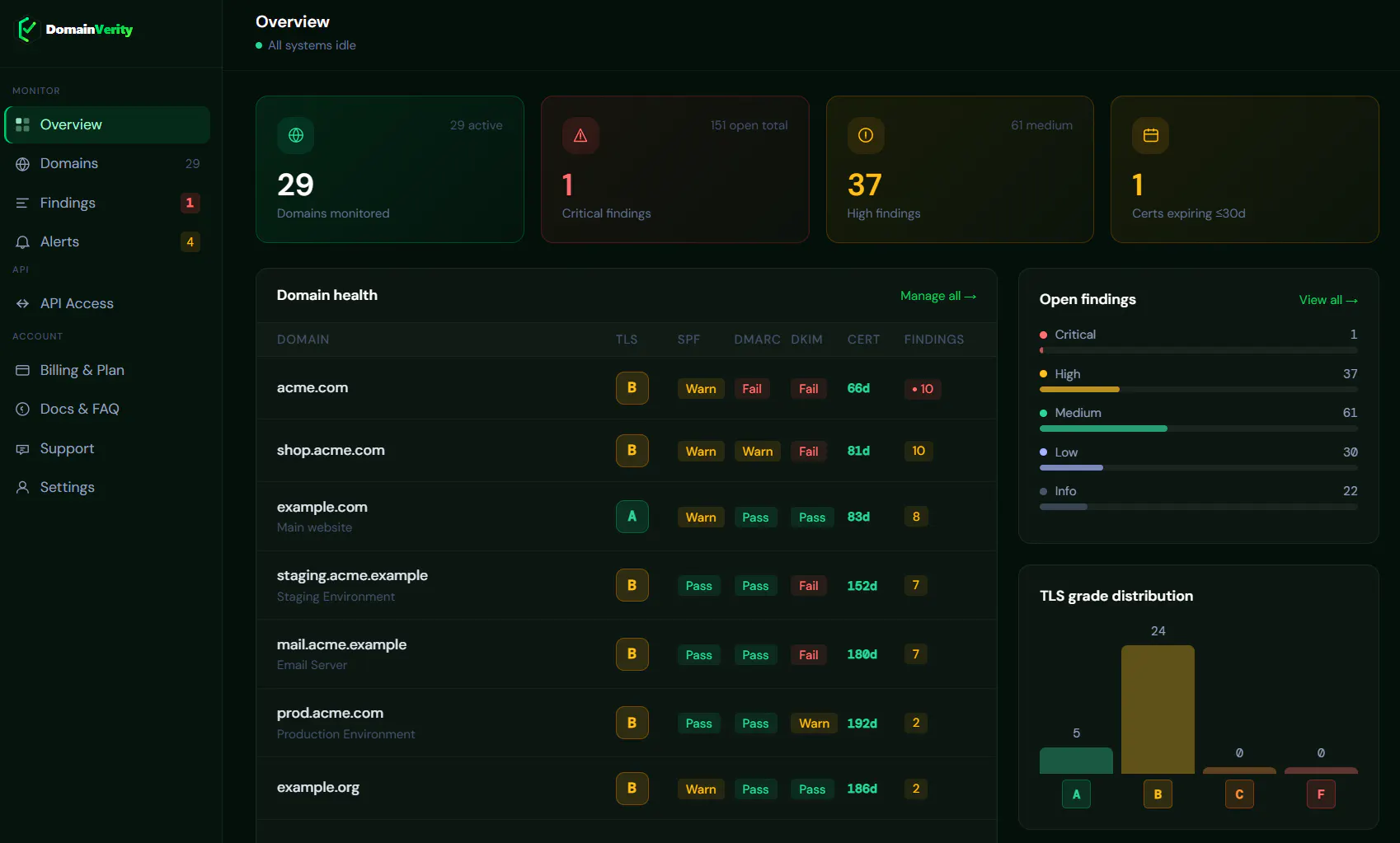Click the SPF Warn badge for example.org

tap(701, 789)
